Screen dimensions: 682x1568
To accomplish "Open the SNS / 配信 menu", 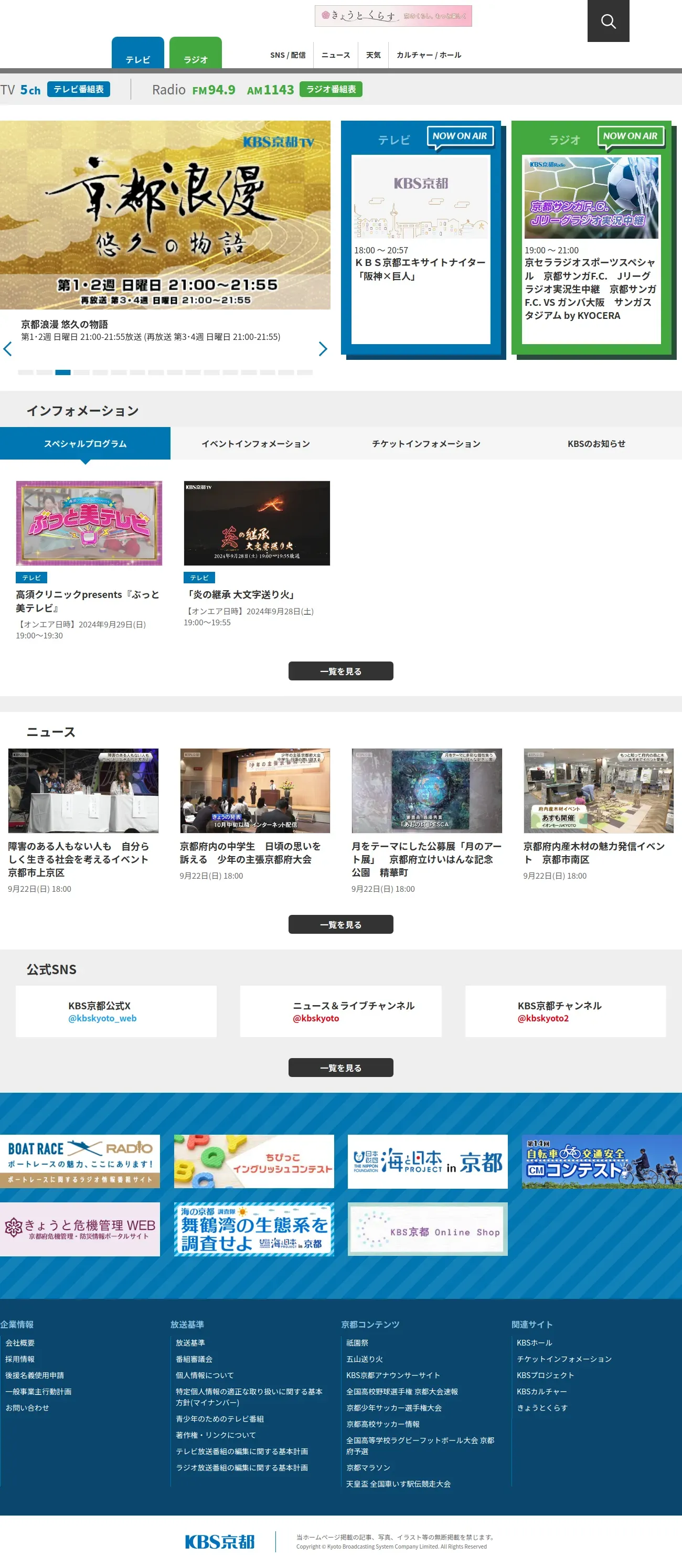I will click(287, 56).
